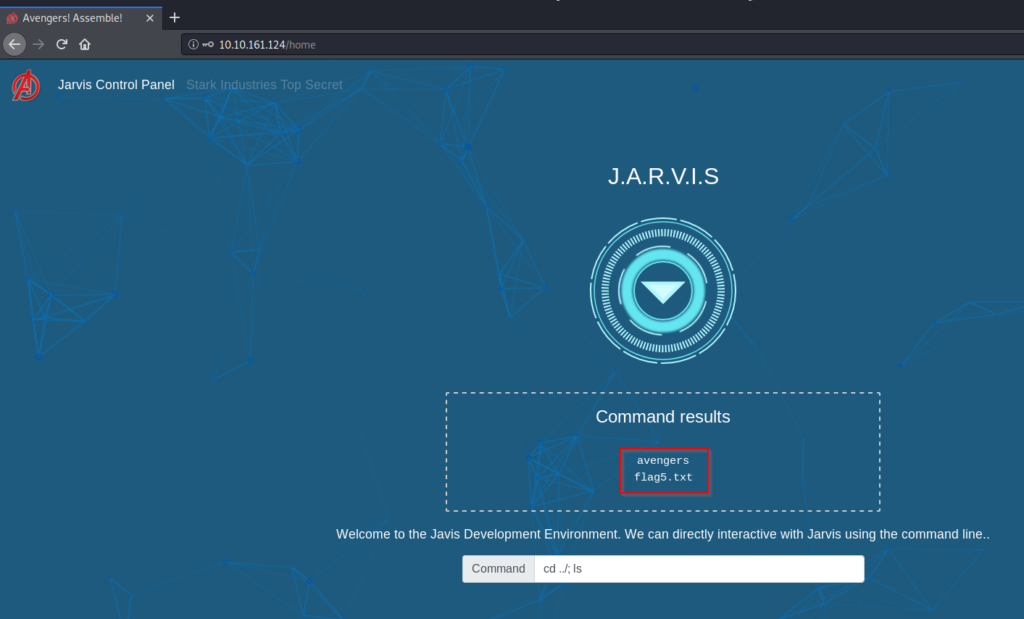
Task: Close the Avengers! Assemble! tab
Action: pos(150,18)
